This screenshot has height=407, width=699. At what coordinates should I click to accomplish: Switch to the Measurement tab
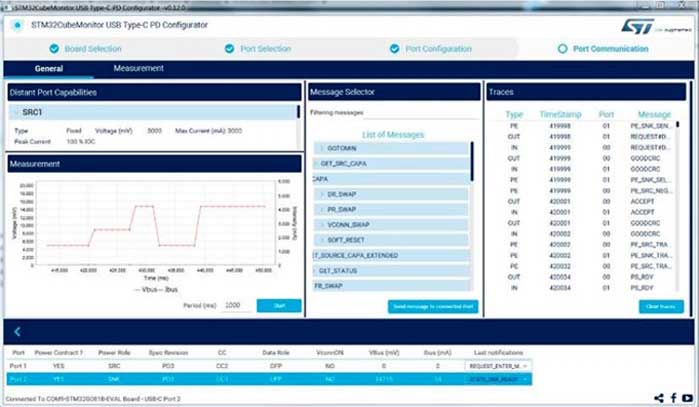(138, 68)
